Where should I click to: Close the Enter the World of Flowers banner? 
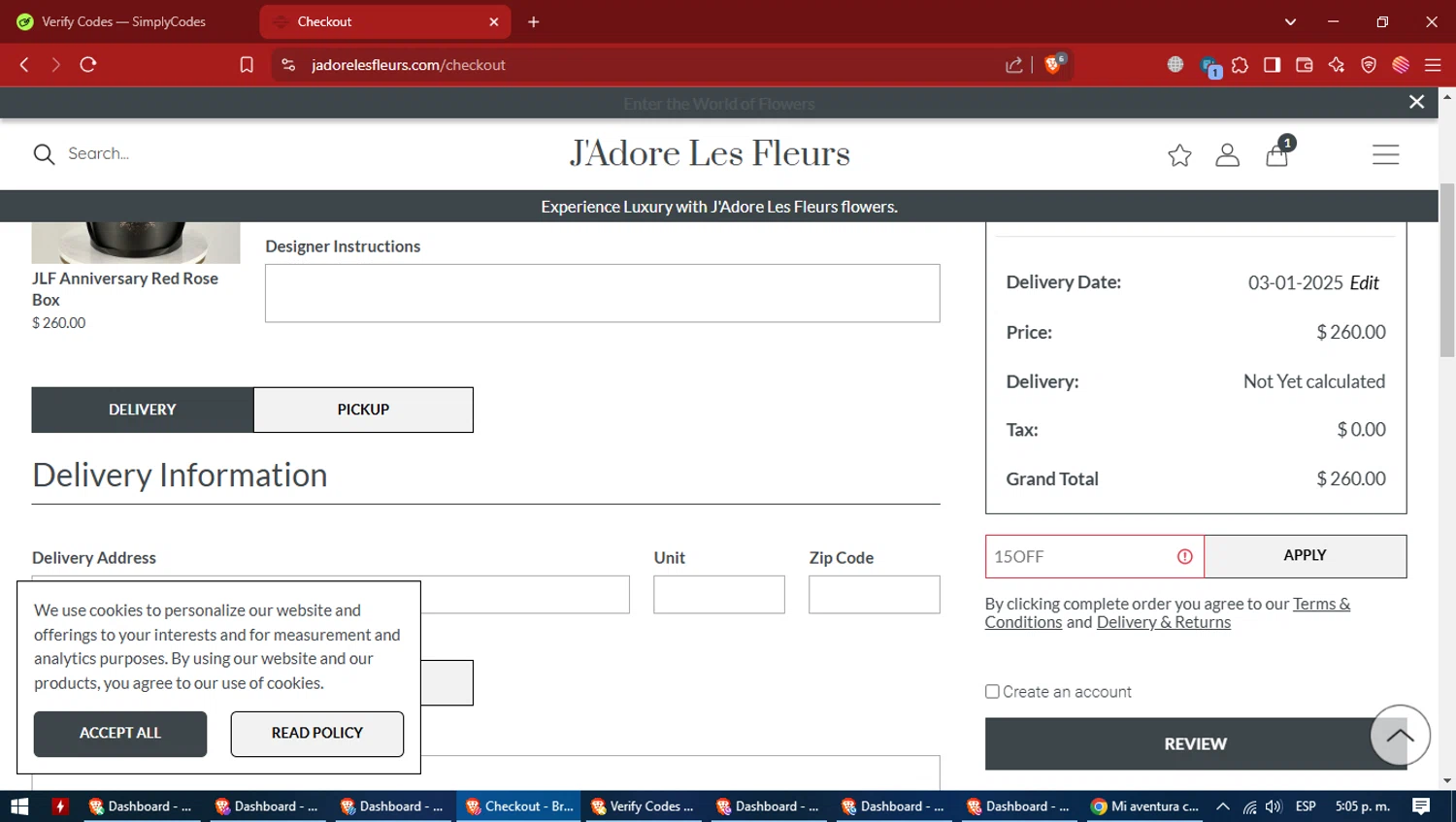click(x=1417, y=102)
